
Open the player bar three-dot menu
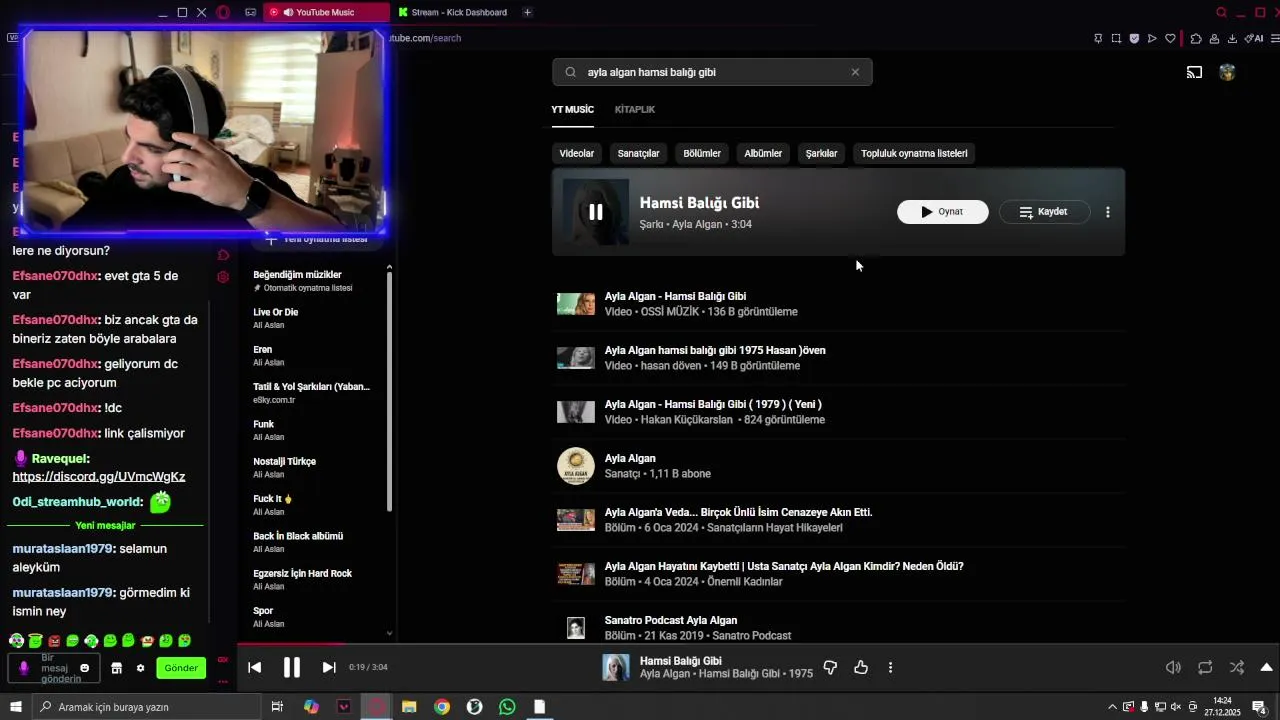tap(890, 667)
